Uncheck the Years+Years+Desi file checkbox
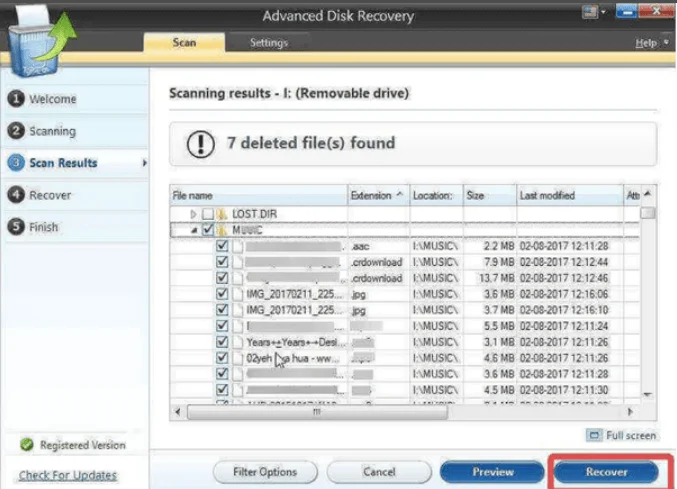Viewport: 677px width, 489px height. pos(222,342)
